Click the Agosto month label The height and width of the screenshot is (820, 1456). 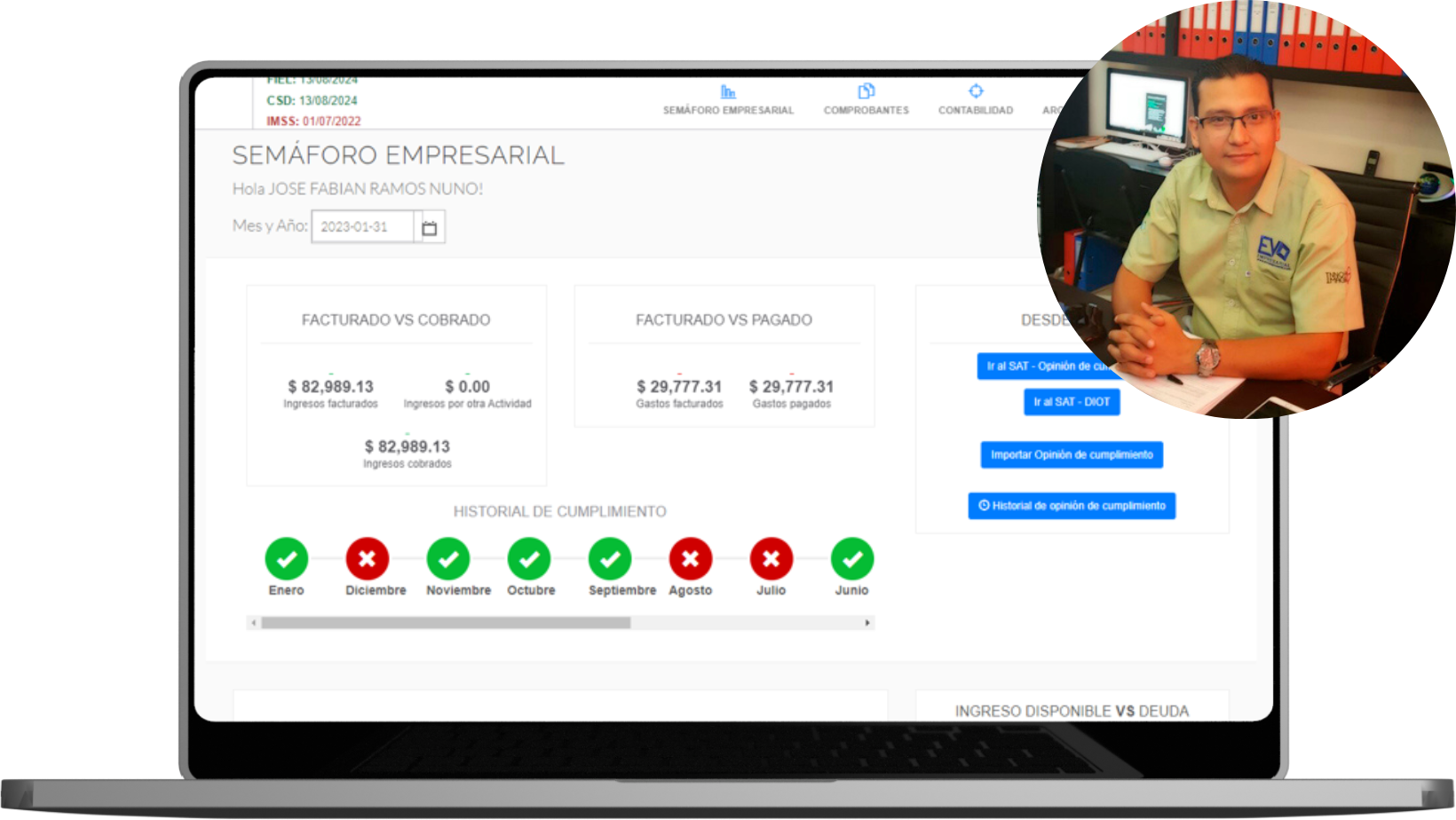tap(691, 590)
